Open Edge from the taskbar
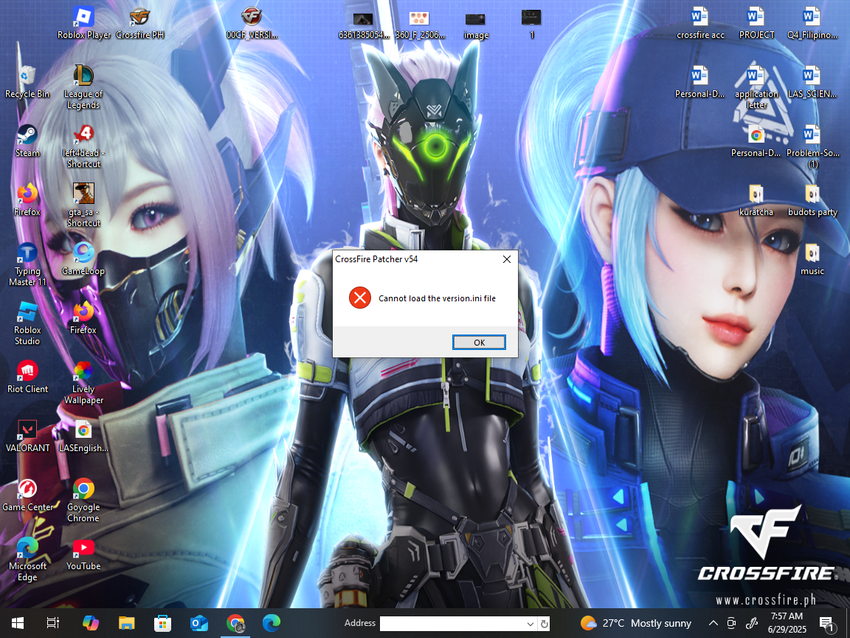 272,623
